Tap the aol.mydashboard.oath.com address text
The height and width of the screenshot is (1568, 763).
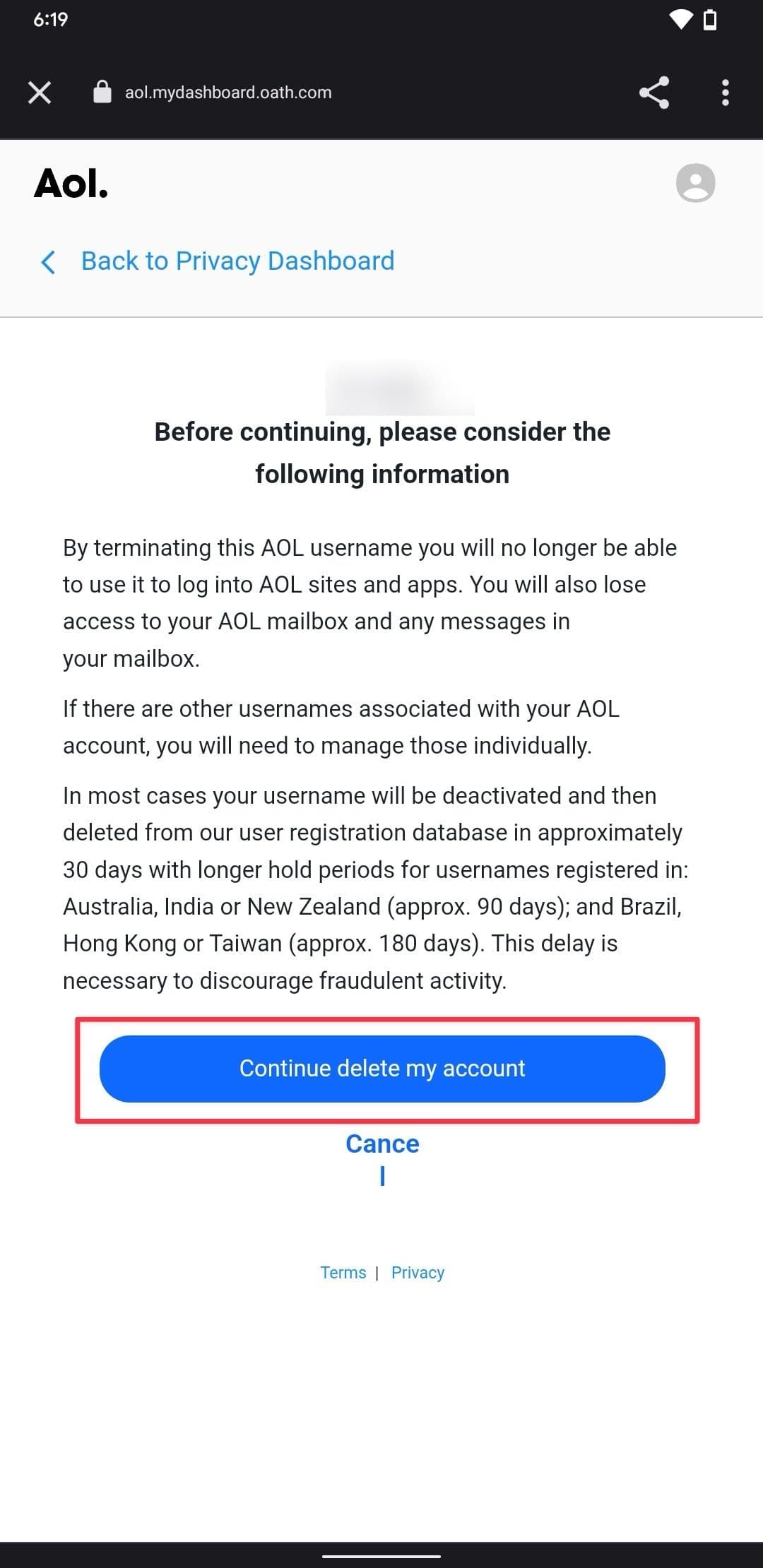pyautogui.click(x=228, y=93)
